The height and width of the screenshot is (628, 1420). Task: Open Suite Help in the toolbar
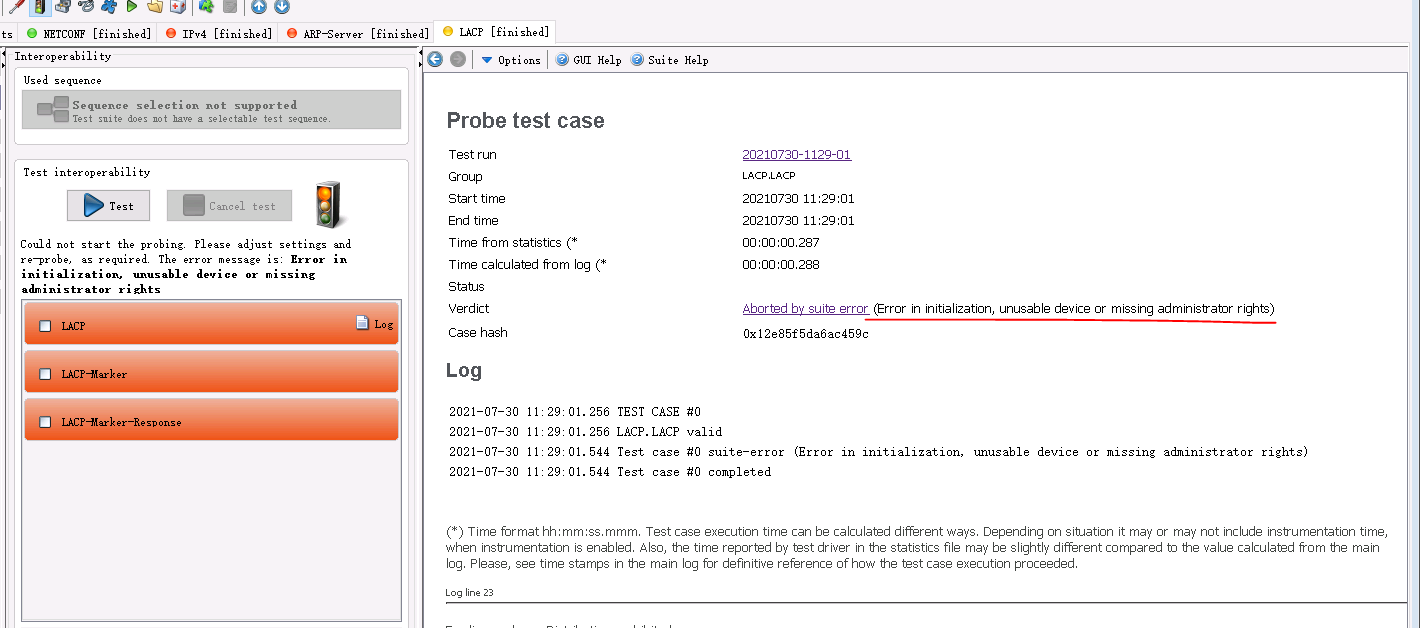coord(669,60)
